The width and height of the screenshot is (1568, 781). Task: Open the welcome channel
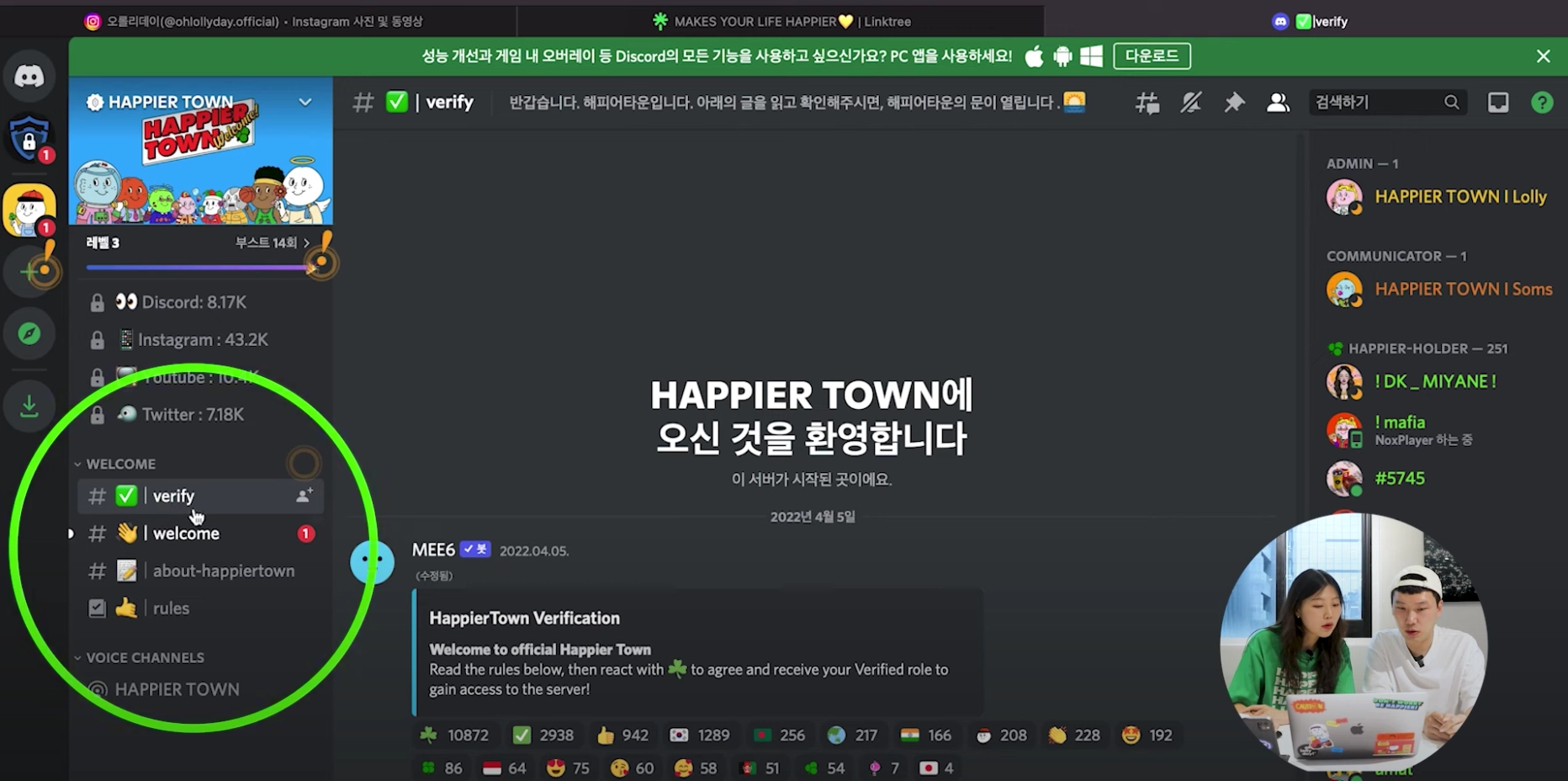200,534
